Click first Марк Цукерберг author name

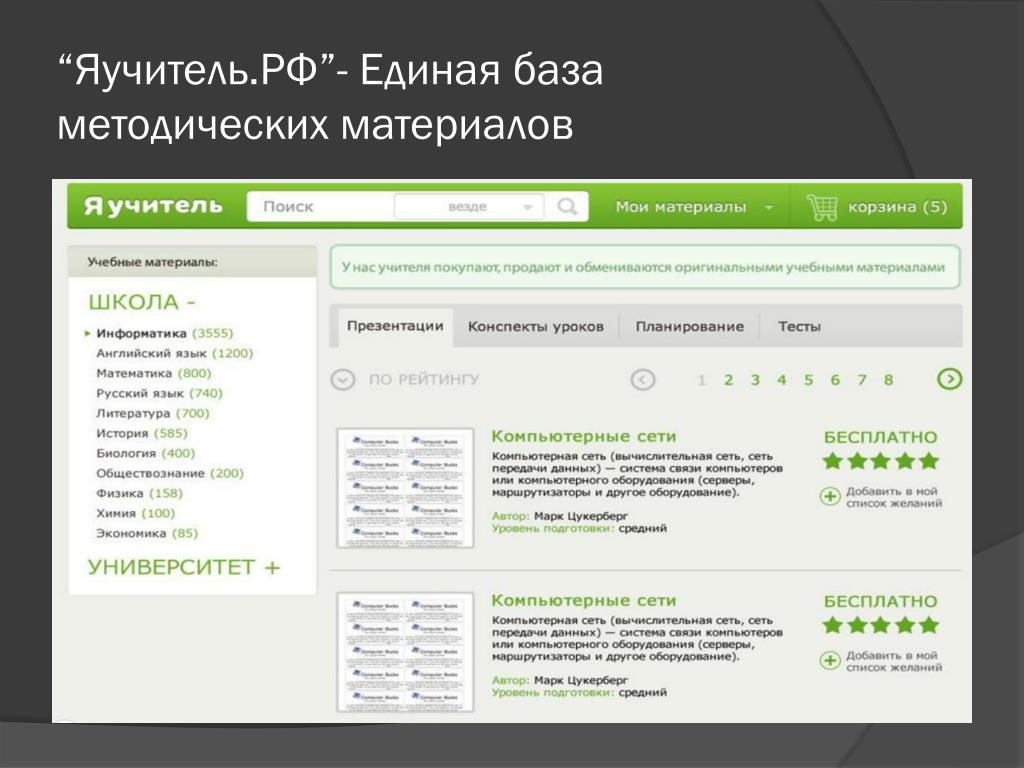(581, 516)
